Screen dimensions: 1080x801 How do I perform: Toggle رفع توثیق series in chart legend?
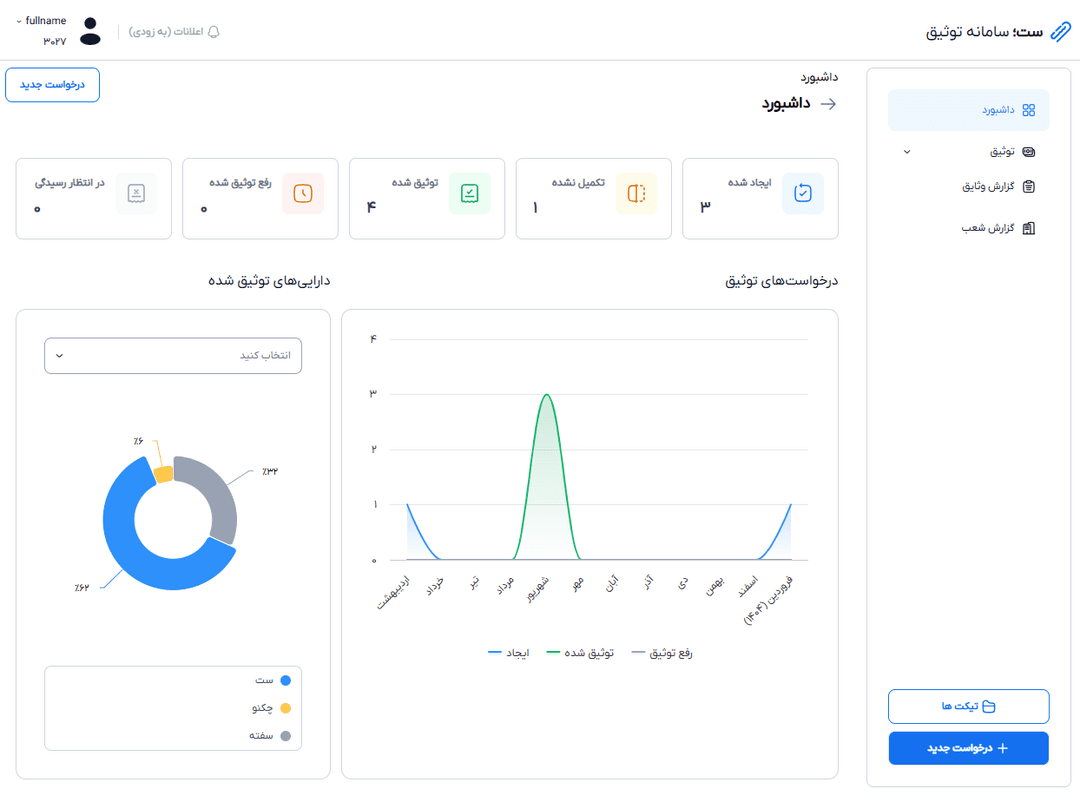(662, 653)
